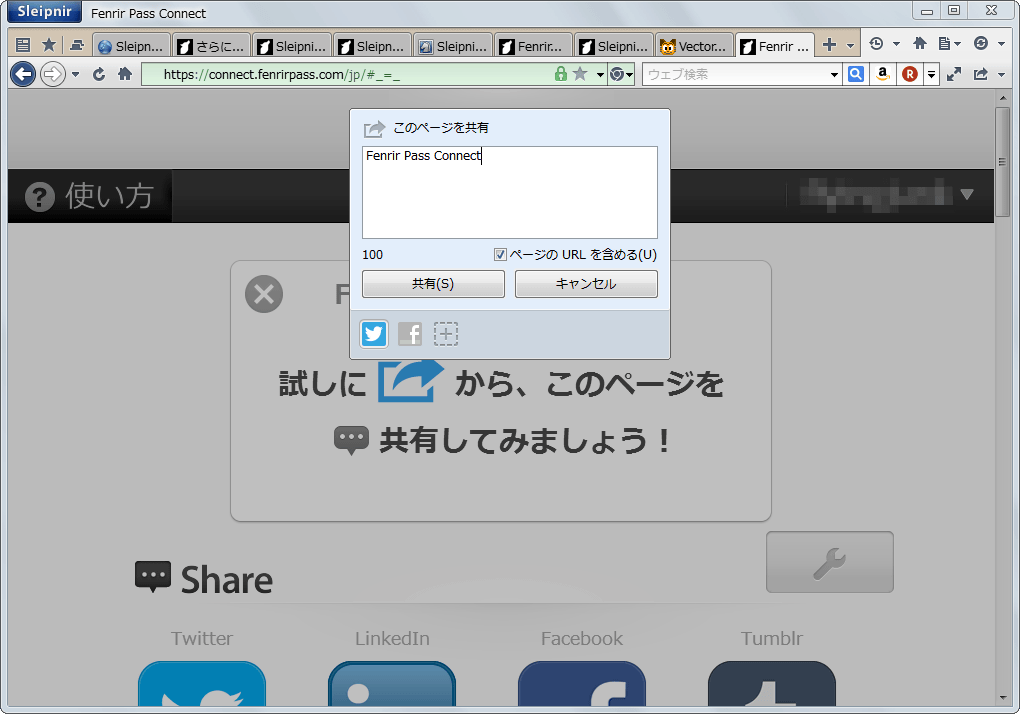Image resolution: width=1020 pixels, height=714 pixels.
Task: Close the tutorial card with X icon
Action: (264, 294)
